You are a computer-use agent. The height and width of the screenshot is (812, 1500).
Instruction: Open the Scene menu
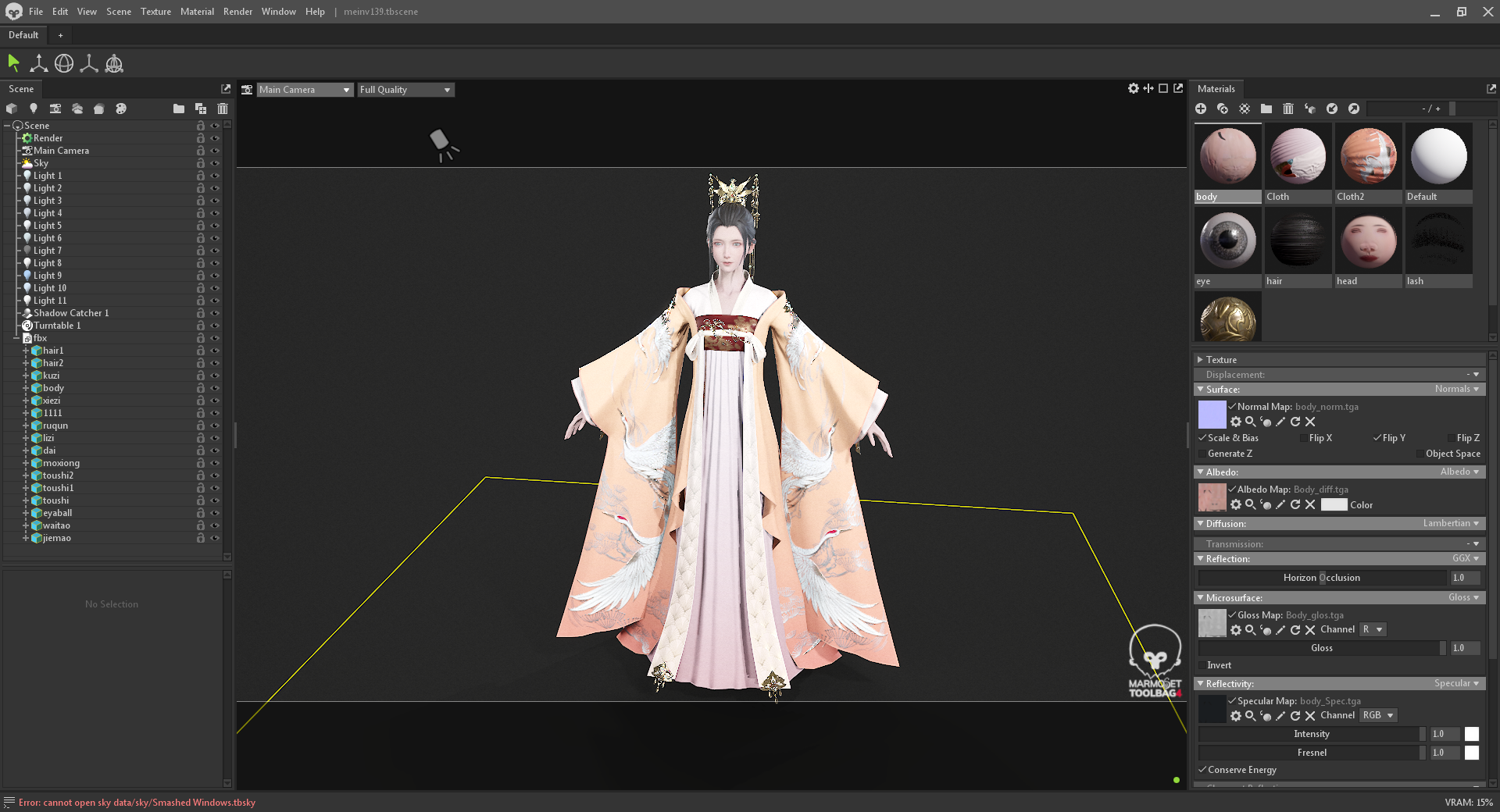point(119,12)
